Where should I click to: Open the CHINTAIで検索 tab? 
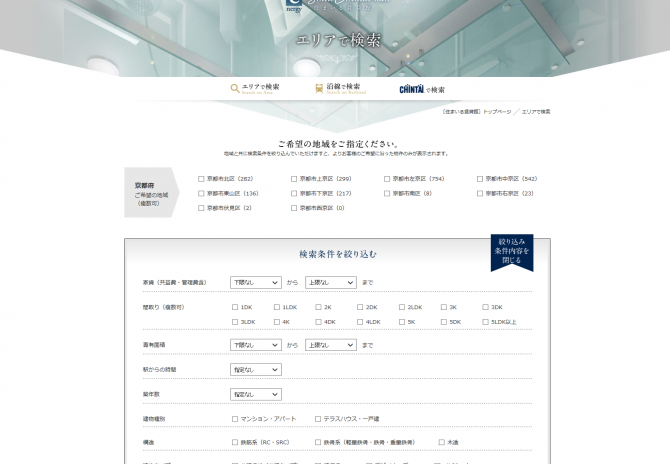[x=422, y=89]
